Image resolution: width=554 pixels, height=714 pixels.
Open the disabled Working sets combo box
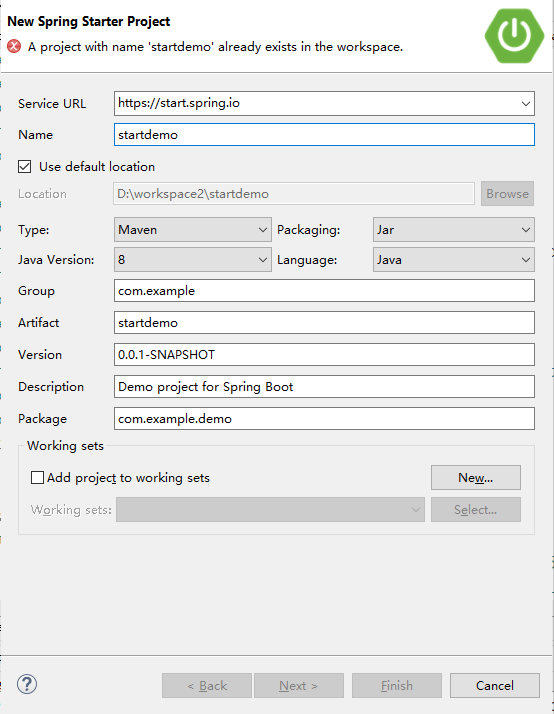point(270,510)
